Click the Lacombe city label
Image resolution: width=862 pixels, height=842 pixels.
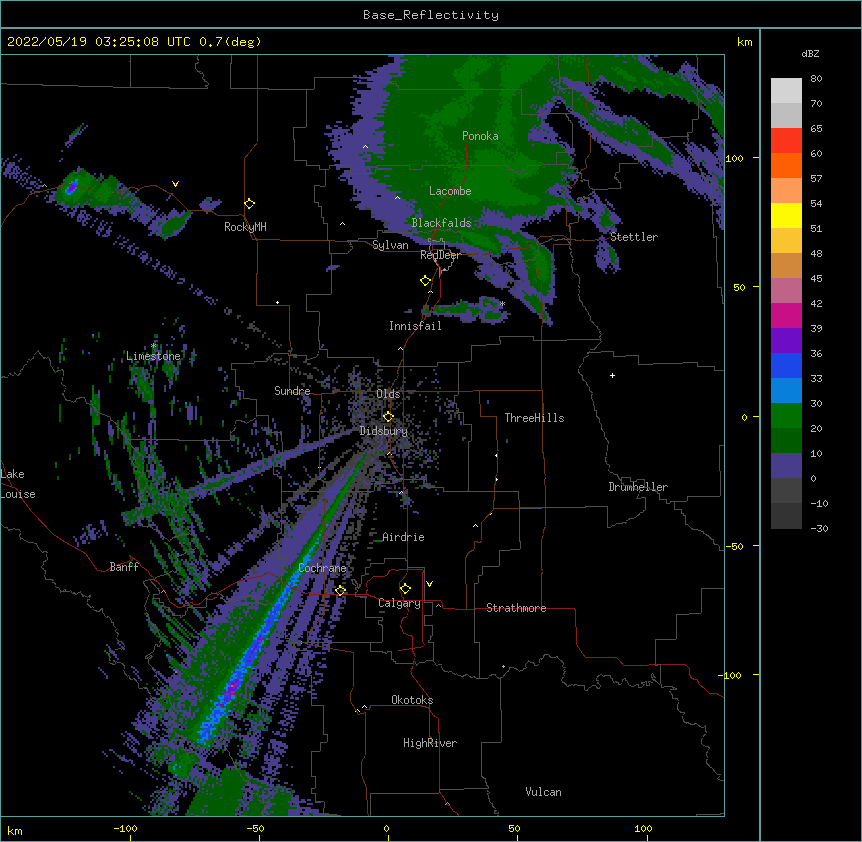tap(450, 191)
